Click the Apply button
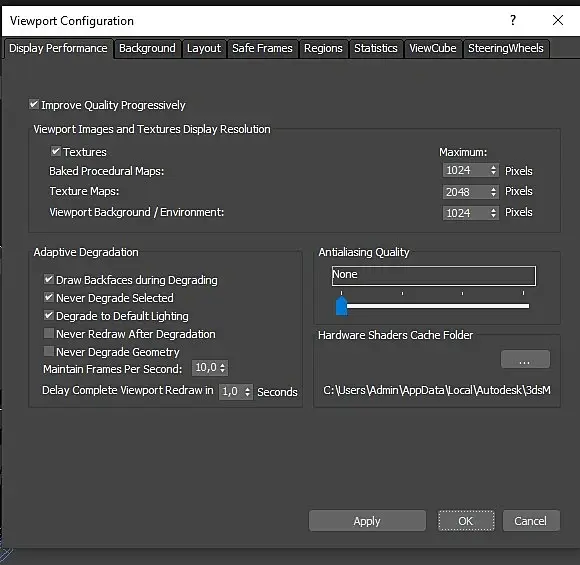Viewport: 580px width, 565px height. pyautogui.click(x=367, y=521)
